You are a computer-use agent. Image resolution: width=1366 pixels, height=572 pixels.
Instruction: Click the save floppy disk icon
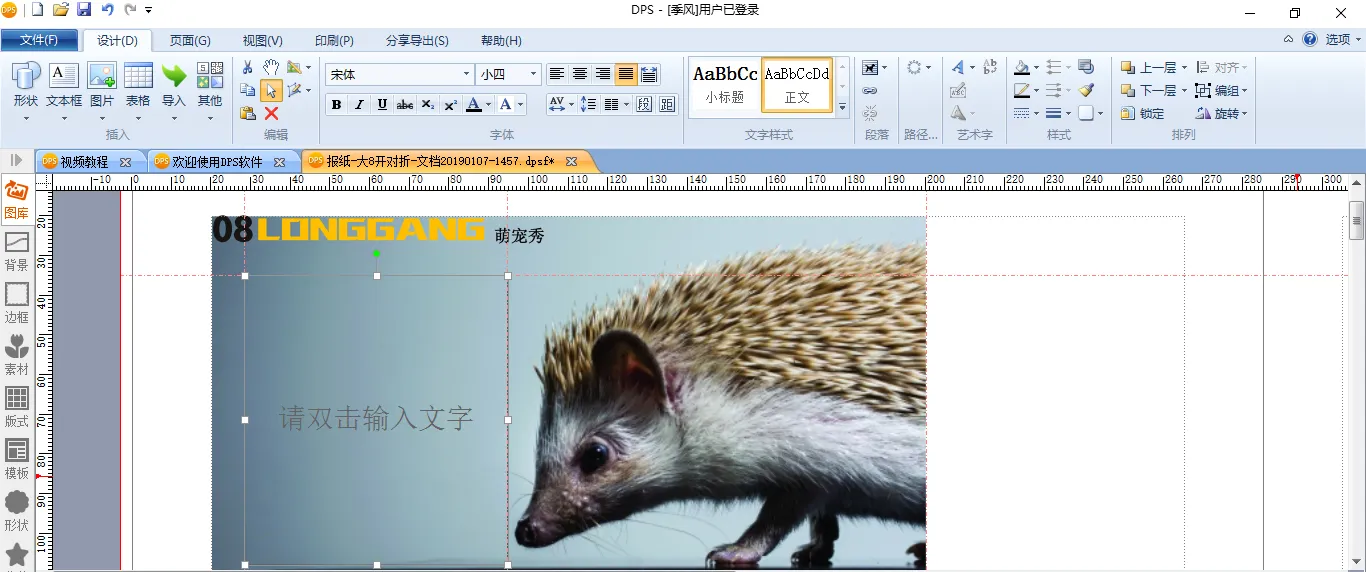point(84,10)
